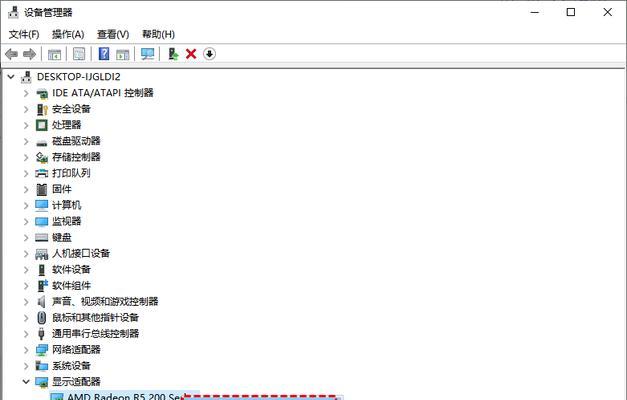Image resolution: width=627 pixels, height=400 pixels.
Task: Select the 键盘 label
Action: pos(62,238)
